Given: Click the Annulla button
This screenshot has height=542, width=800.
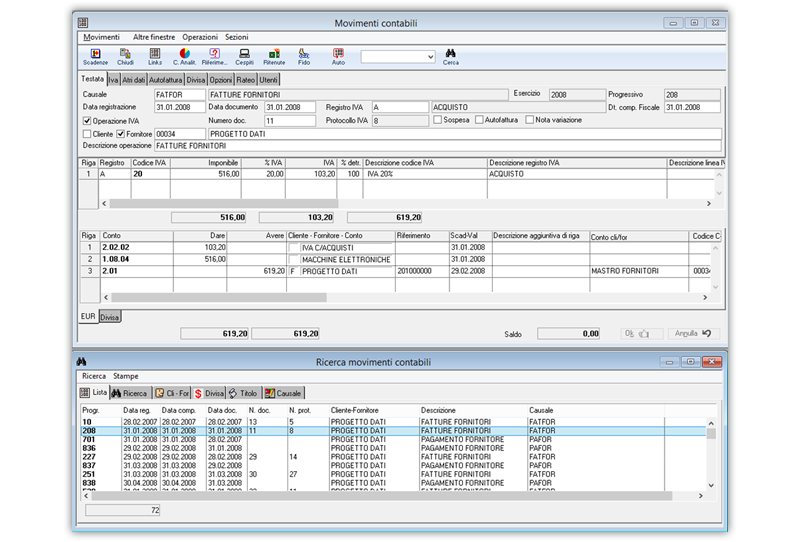Looking at the screenshot, I should (x=694, y=333).
